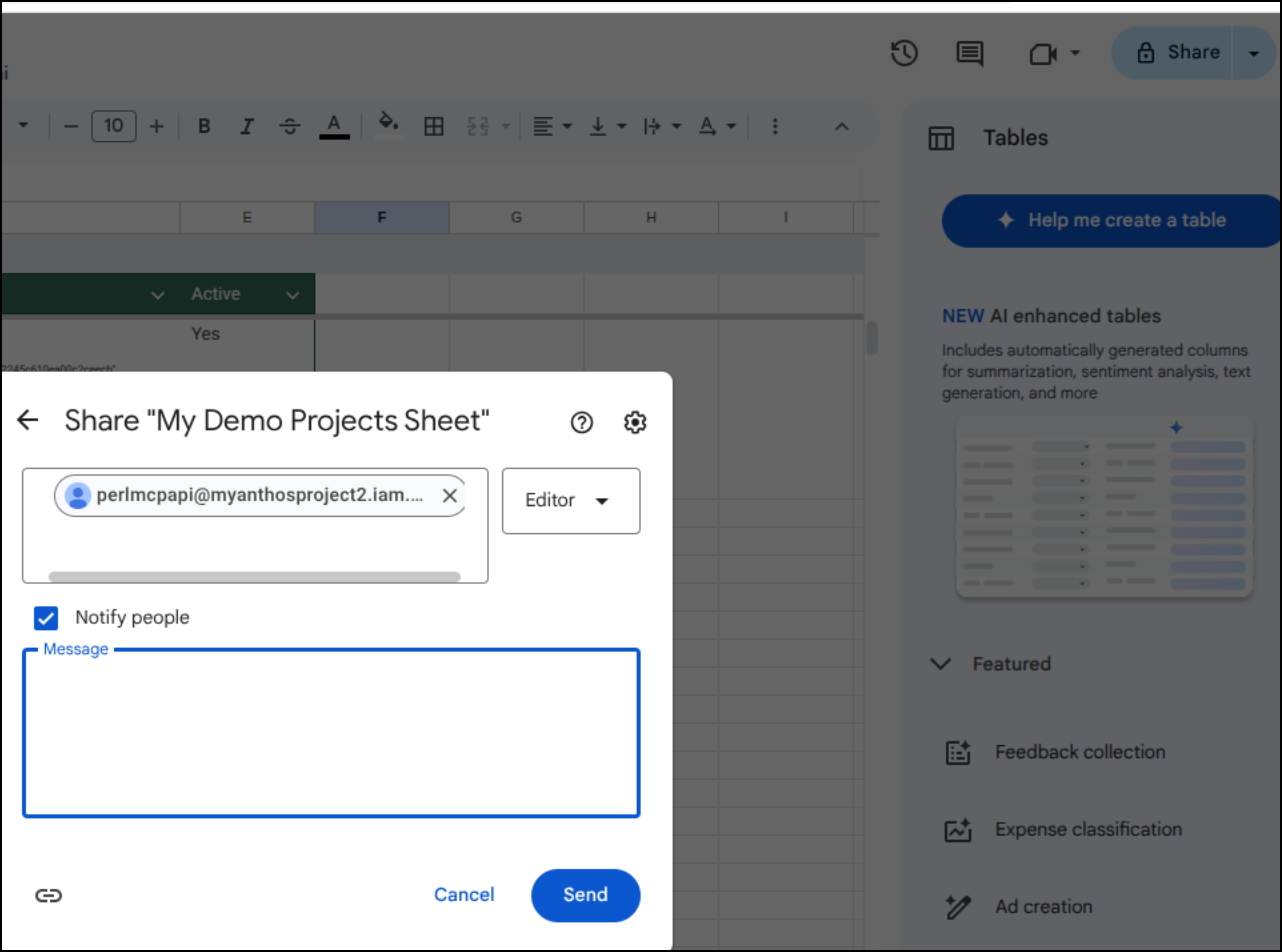Open the Active column dropdown
The height and width of the screenshot is (952, 1282).
(x=292, y=294)
